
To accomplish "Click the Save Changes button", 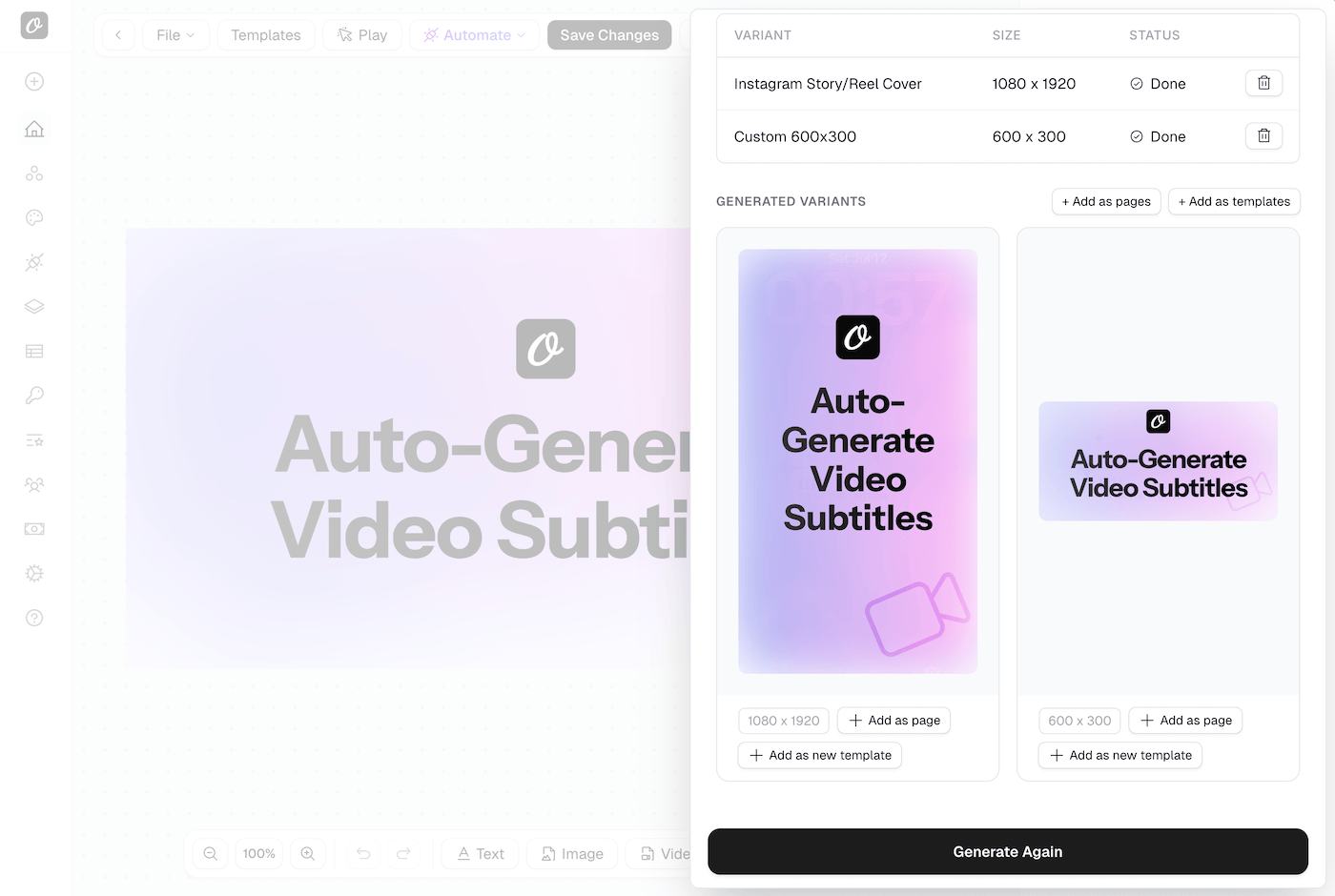I will pos(609,35).
